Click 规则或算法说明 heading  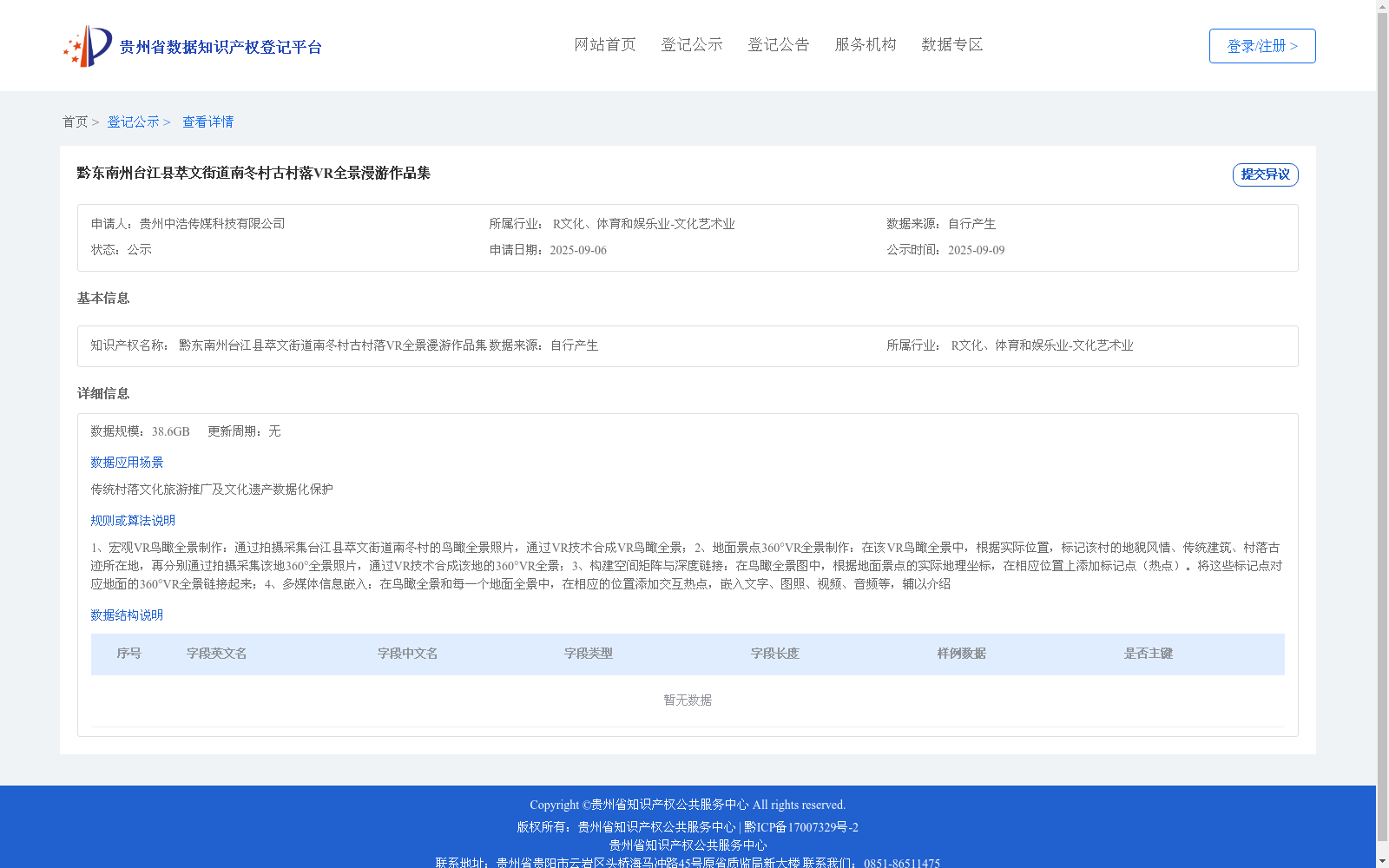133,521
